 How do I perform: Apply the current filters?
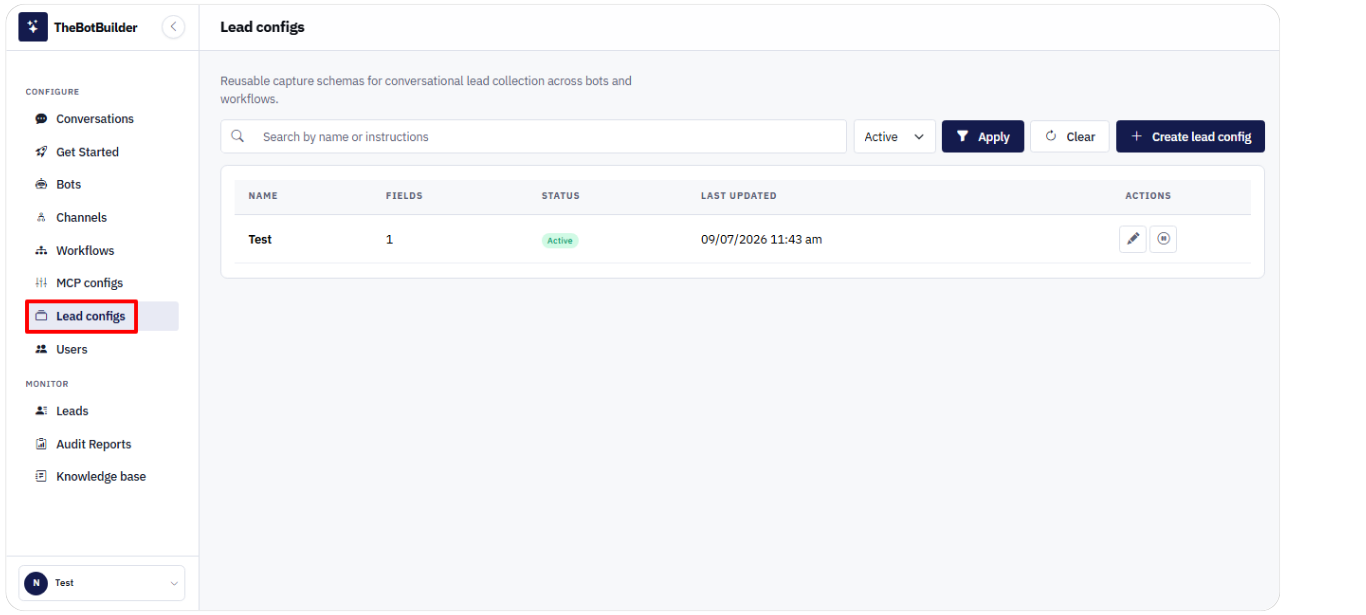(x=983, y=137)
